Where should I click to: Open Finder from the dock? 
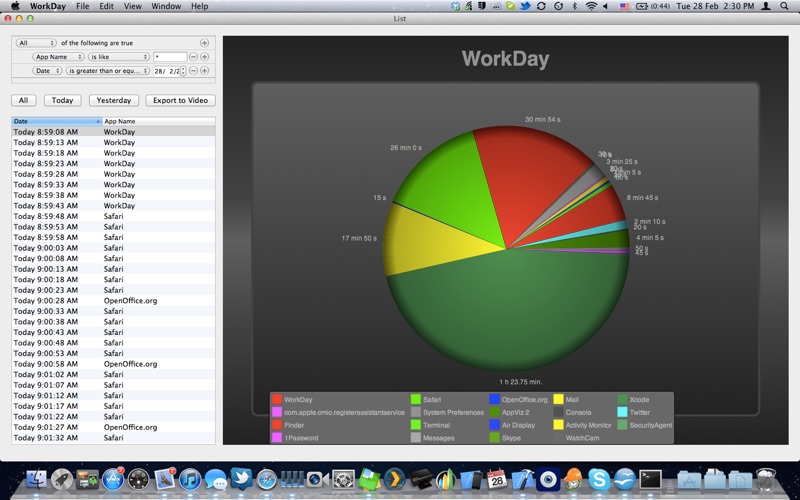click(x=36, y=479)
